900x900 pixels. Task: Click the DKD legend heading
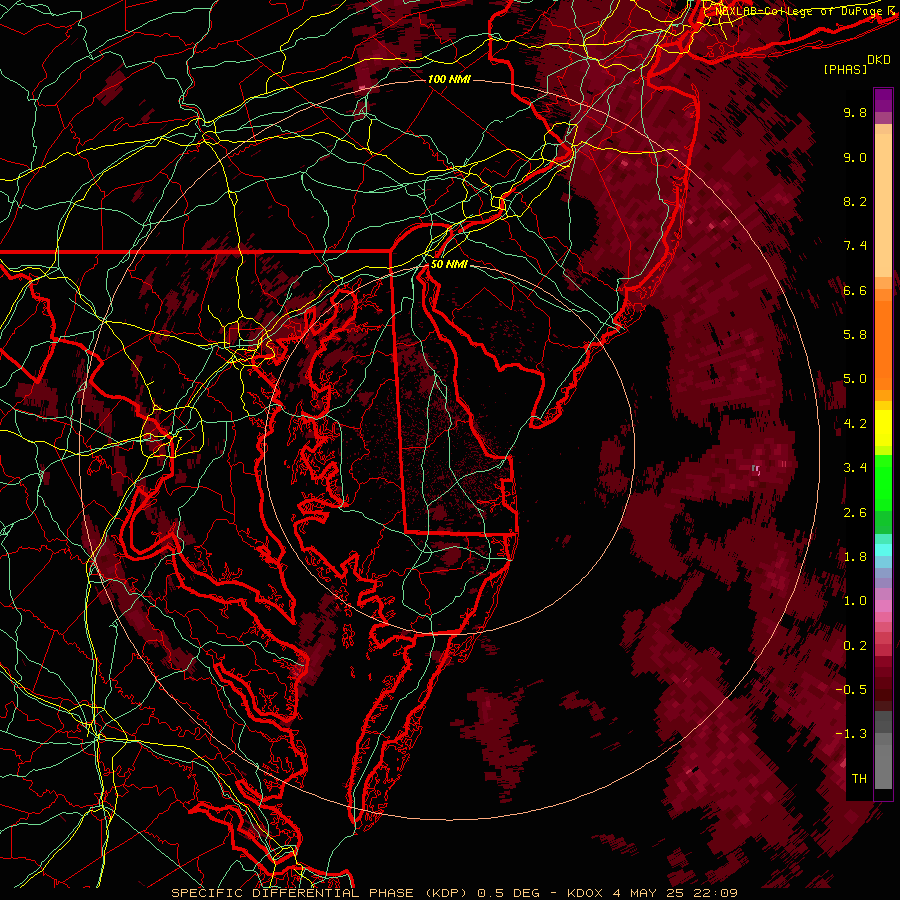pyautogui.click(x=879, y=60)
